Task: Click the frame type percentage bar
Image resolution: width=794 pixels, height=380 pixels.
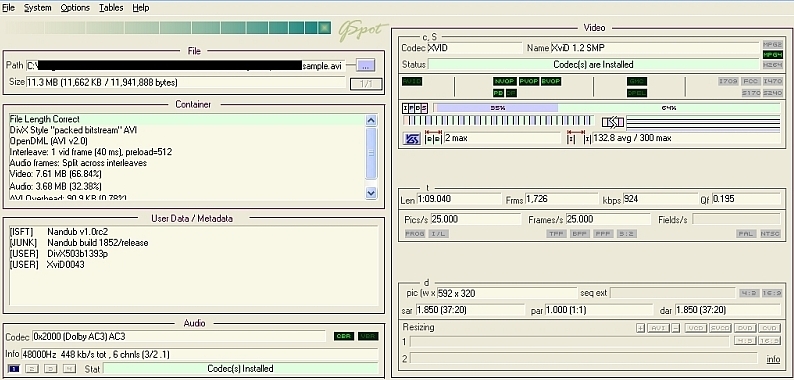Action: 607,108
